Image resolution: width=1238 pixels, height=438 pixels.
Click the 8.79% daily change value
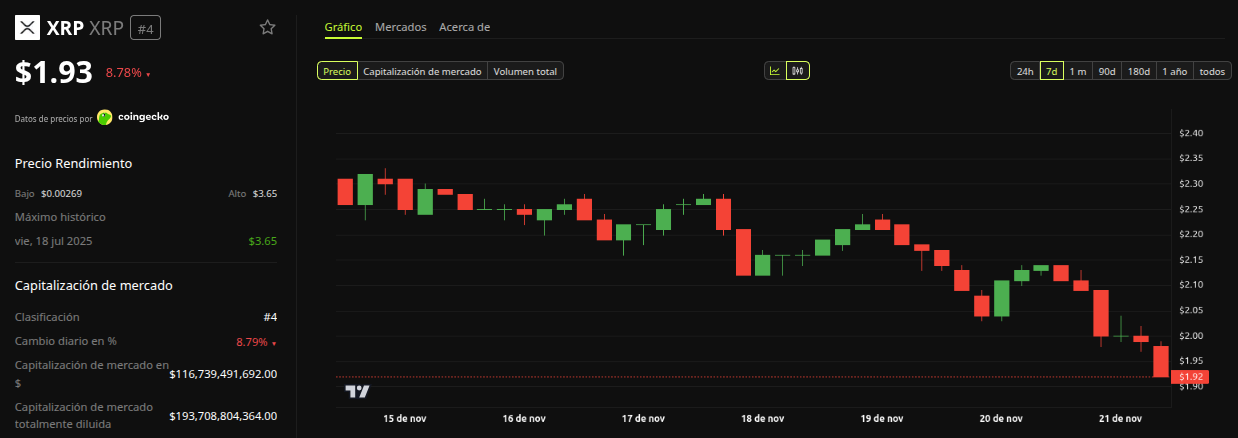click(x=256, y=342)
